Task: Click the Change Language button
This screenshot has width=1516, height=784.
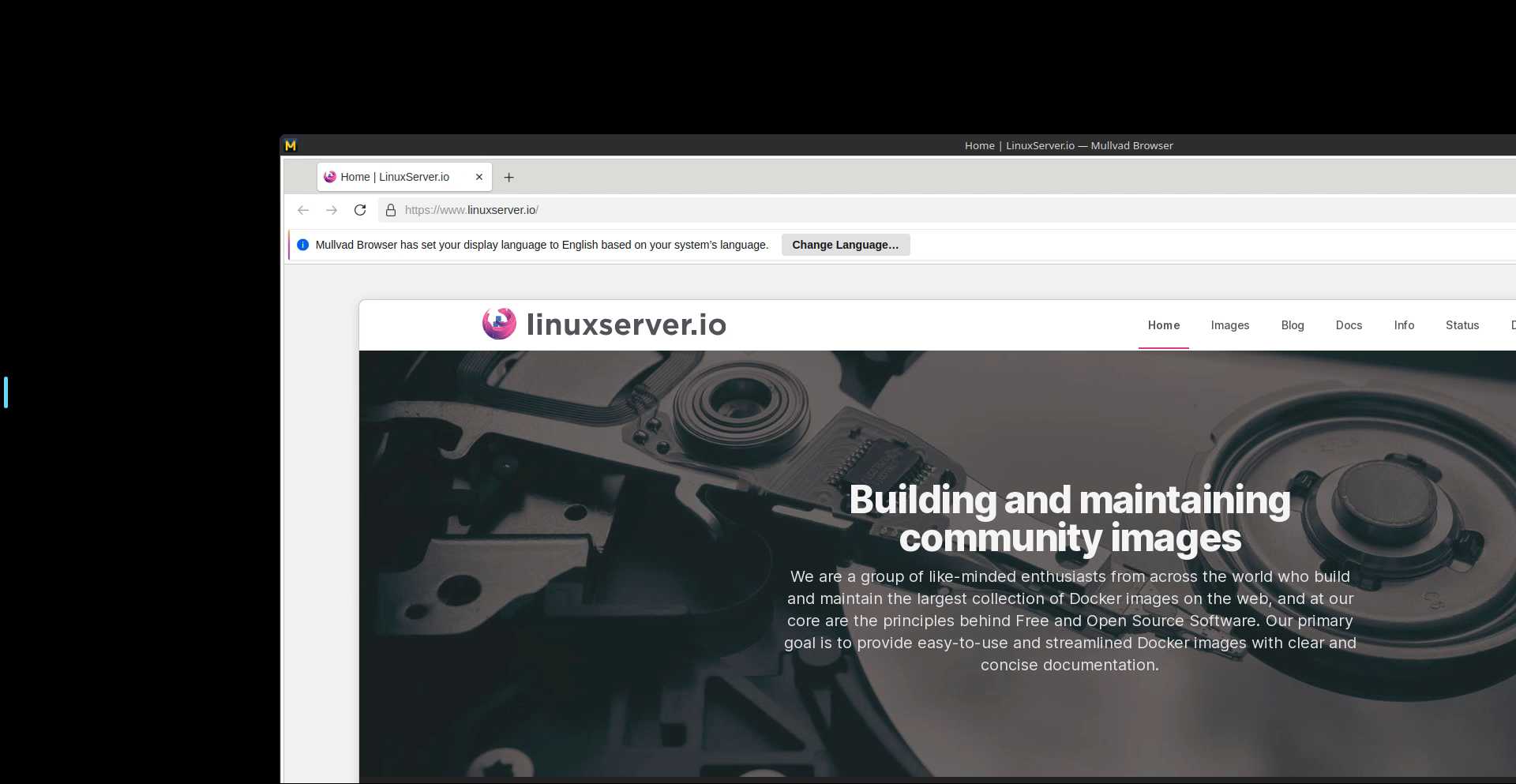Action: click(846, 245)
